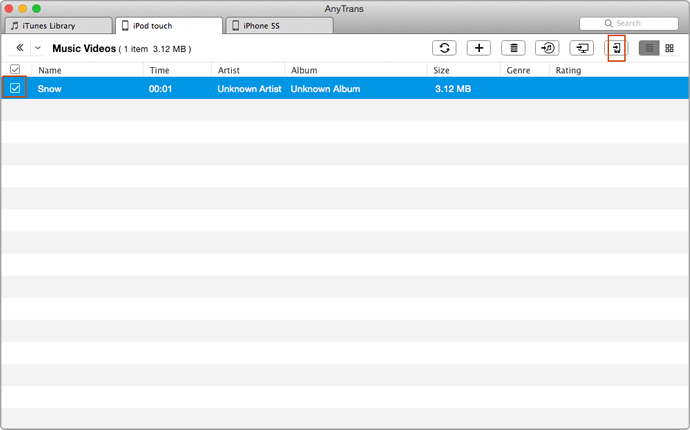690x430 pixels.
Task: Click the 'Music Videos' heading
Action: tap(84, 48)
